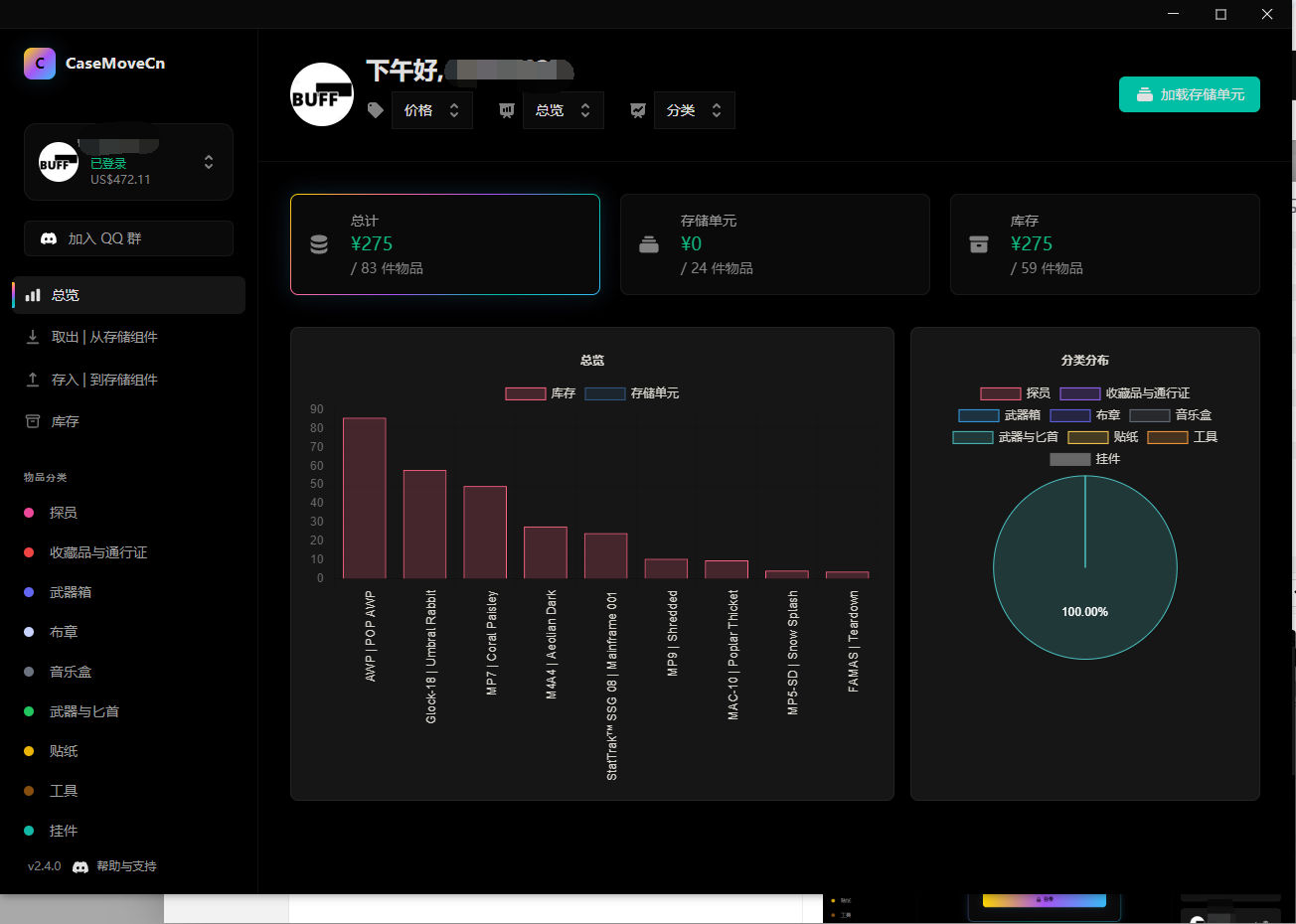The width and height of the screenshot is (1296, 924).
Task: Toggle 工具 in pie chart legend
Action: [1183, 437]
